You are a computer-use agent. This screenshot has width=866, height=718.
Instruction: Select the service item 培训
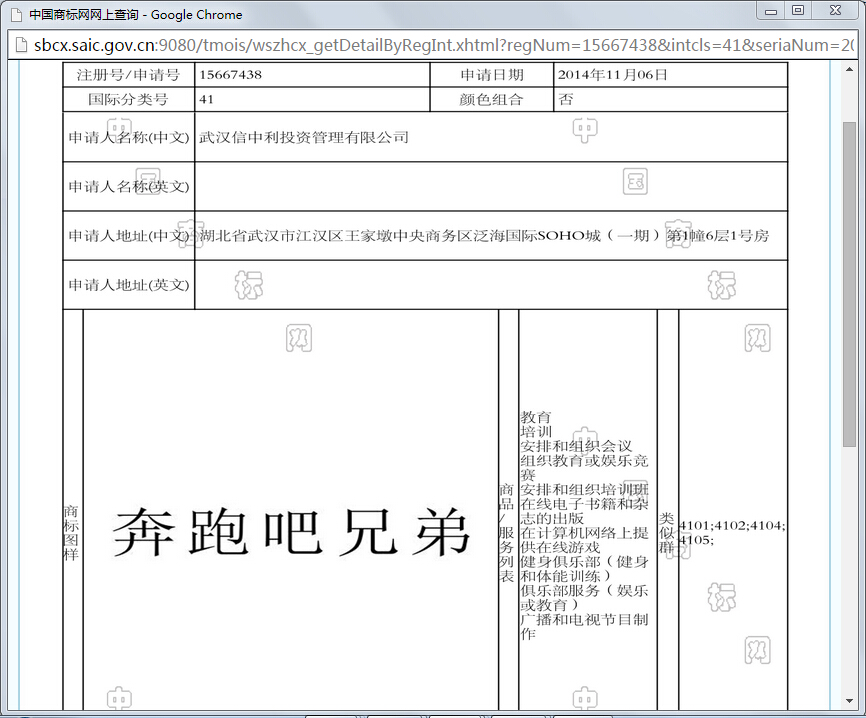(536, 431)
